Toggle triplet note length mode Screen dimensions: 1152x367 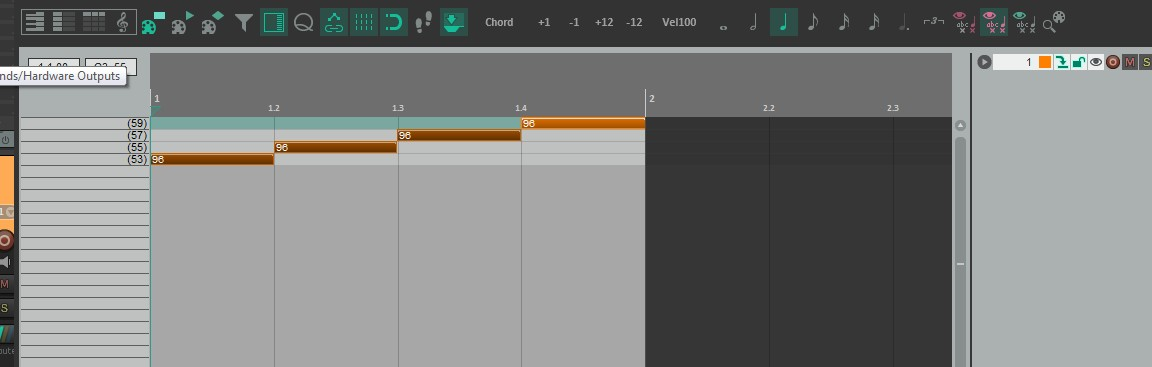click(x=933, y=21)
